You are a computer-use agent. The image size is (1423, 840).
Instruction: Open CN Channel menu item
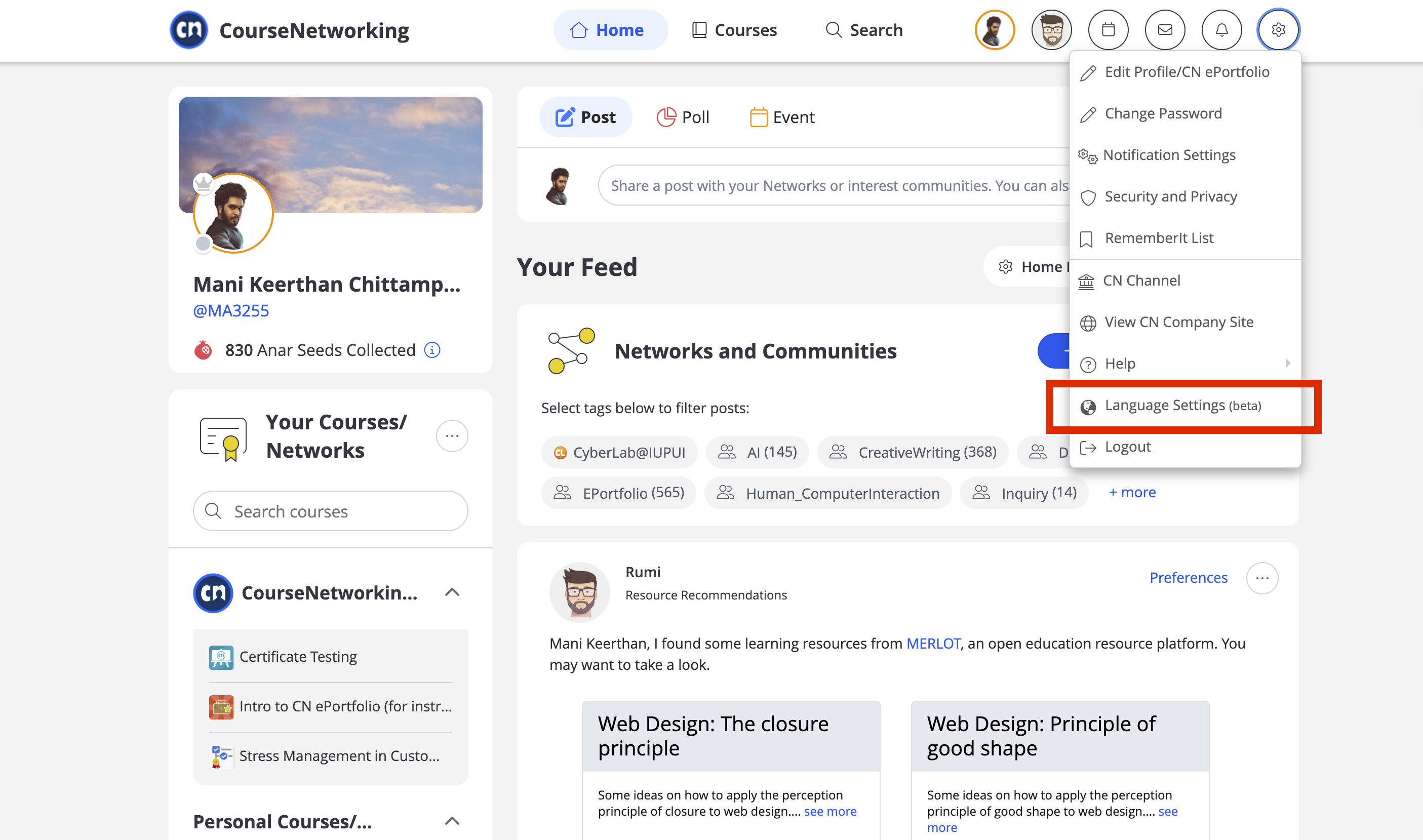tap(1184, 281)
